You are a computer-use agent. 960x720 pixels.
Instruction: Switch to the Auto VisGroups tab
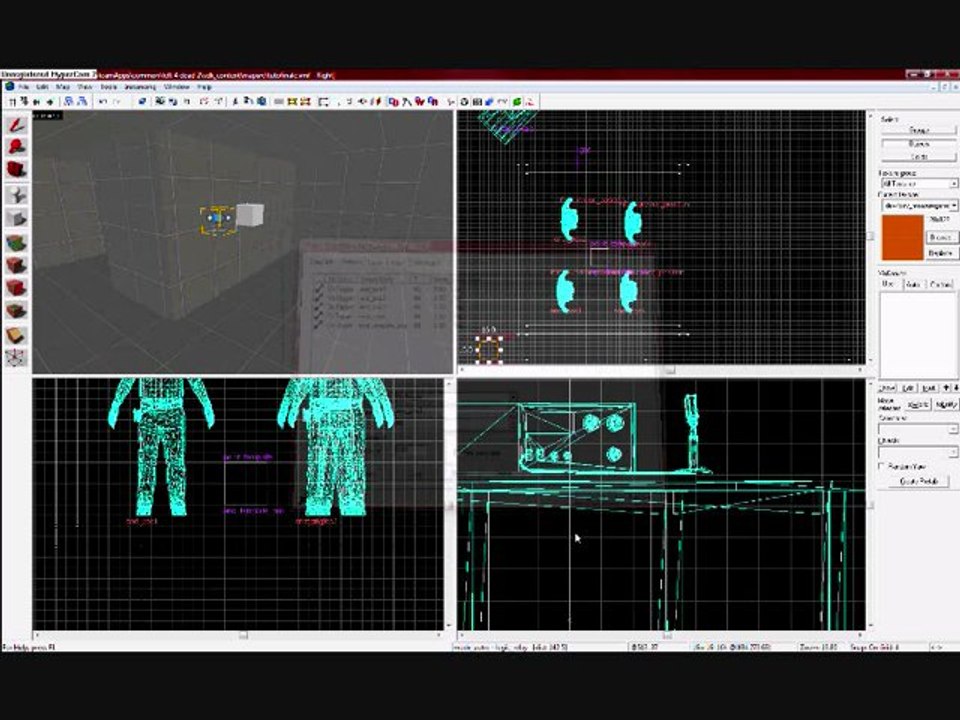pos(913,284)
